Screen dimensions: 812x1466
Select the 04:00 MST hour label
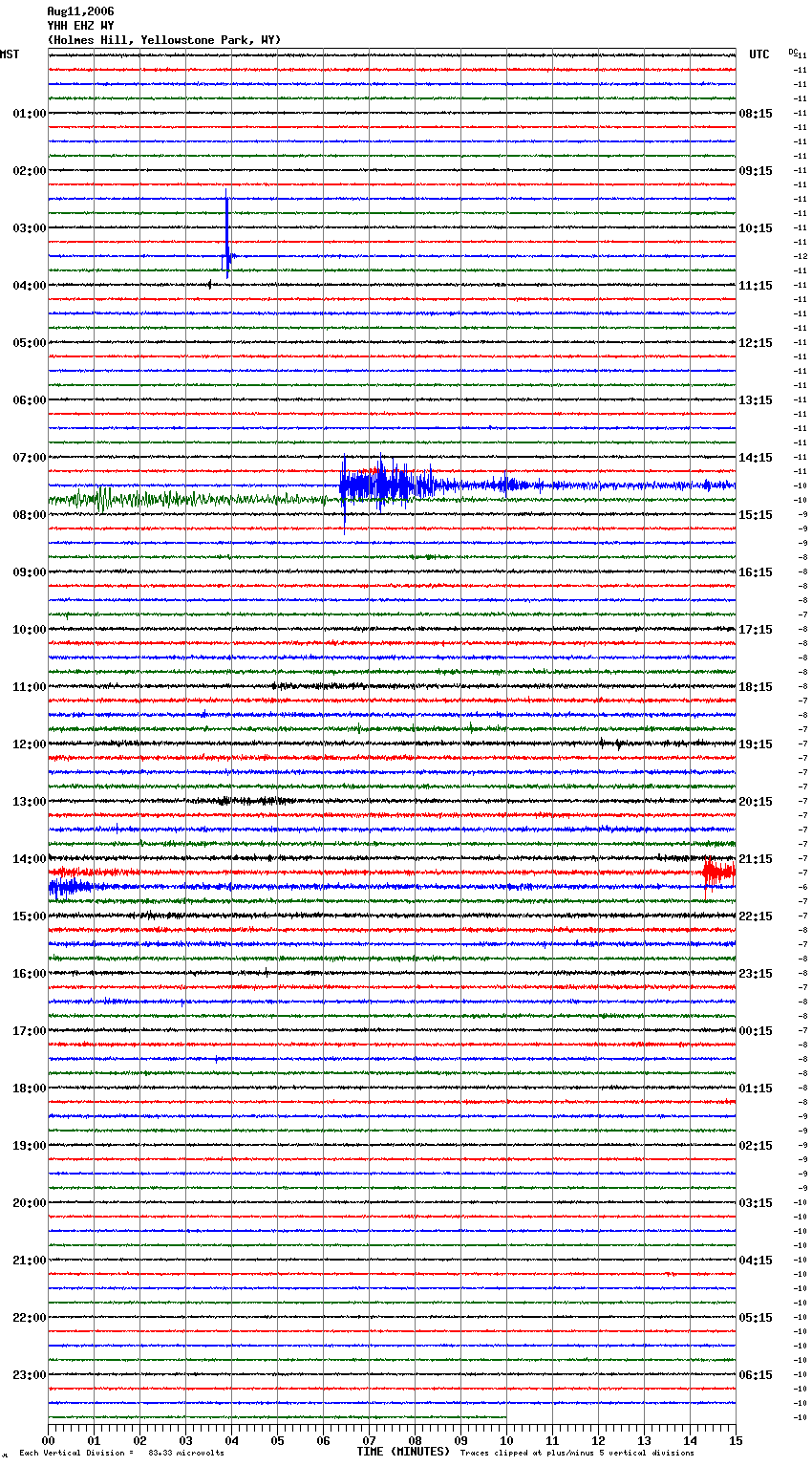[30, 286]
